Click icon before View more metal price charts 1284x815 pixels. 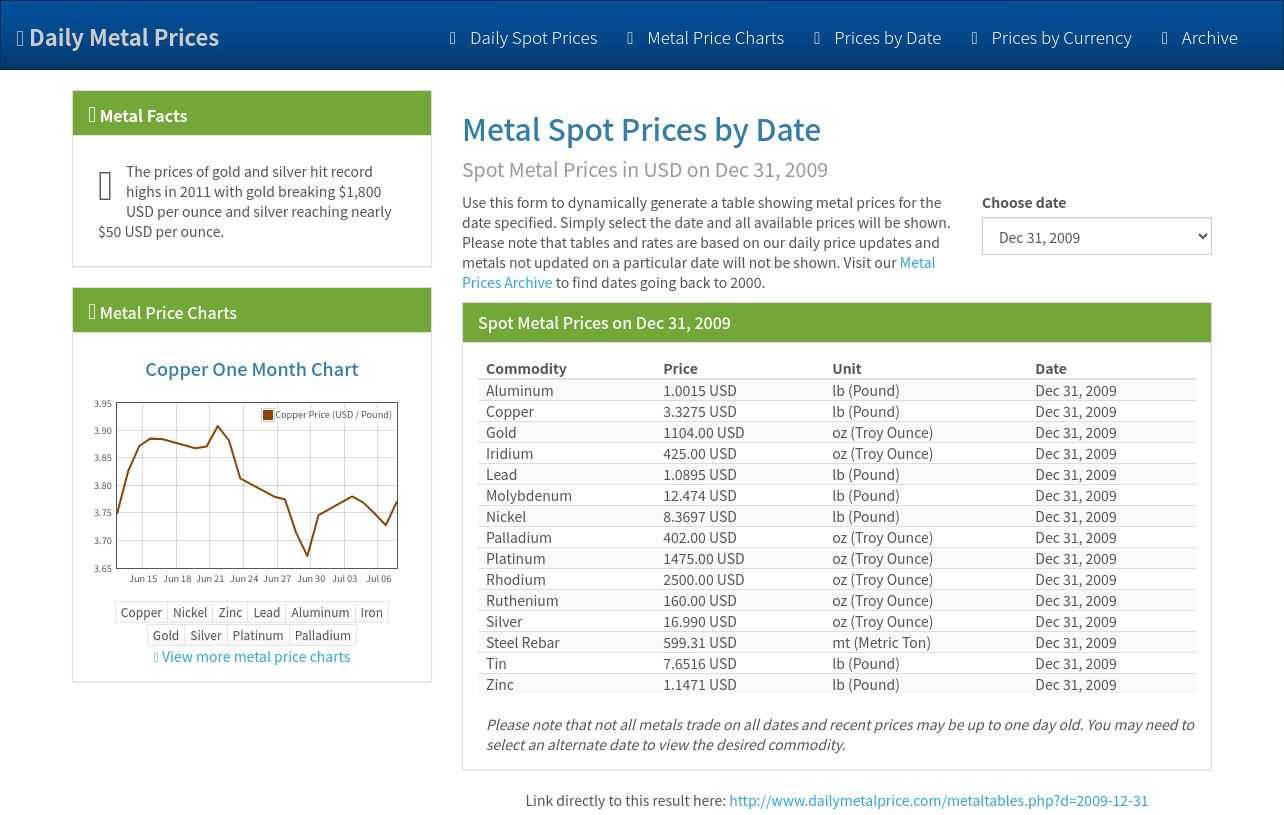pyautogui.click(x=156, y=657)
